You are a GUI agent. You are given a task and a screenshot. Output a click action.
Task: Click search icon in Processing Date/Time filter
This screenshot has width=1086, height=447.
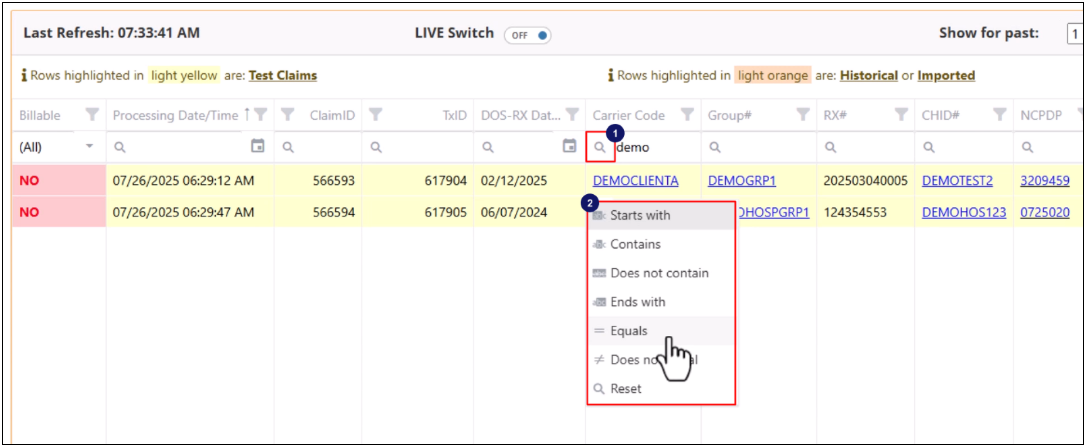(120, 147)
